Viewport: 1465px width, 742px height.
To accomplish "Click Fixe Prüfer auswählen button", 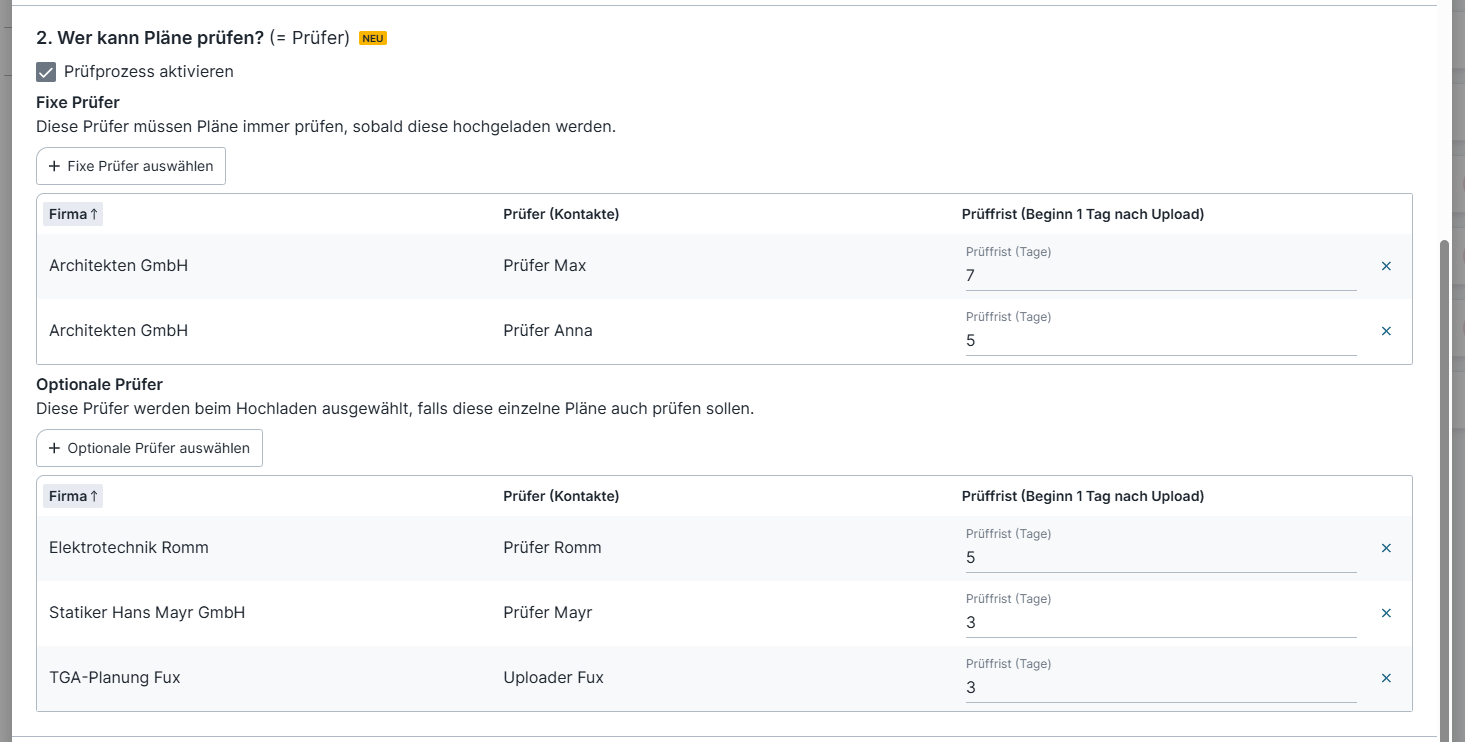I will point(131,166).
